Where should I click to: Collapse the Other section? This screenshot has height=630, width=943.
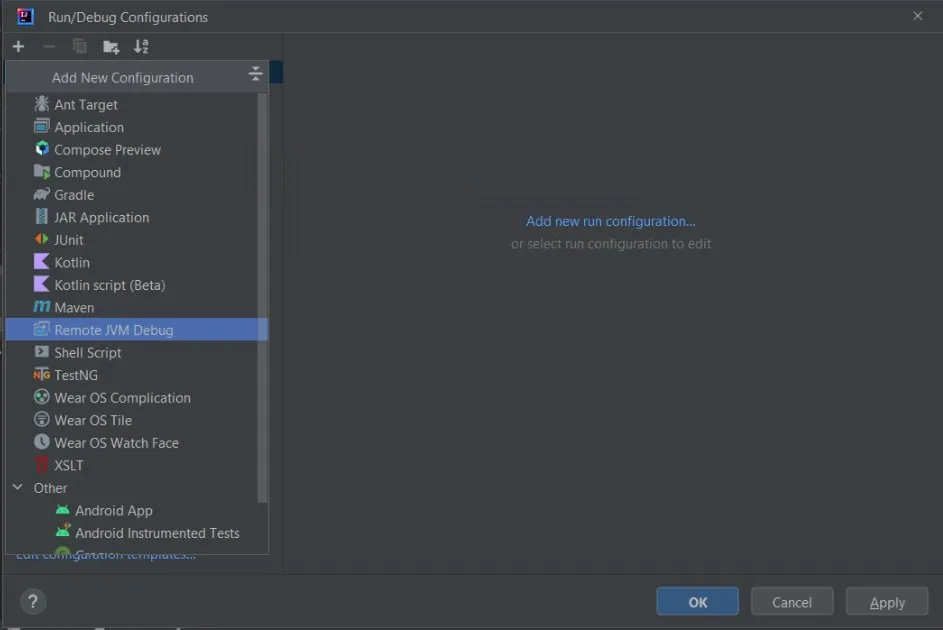17,487
